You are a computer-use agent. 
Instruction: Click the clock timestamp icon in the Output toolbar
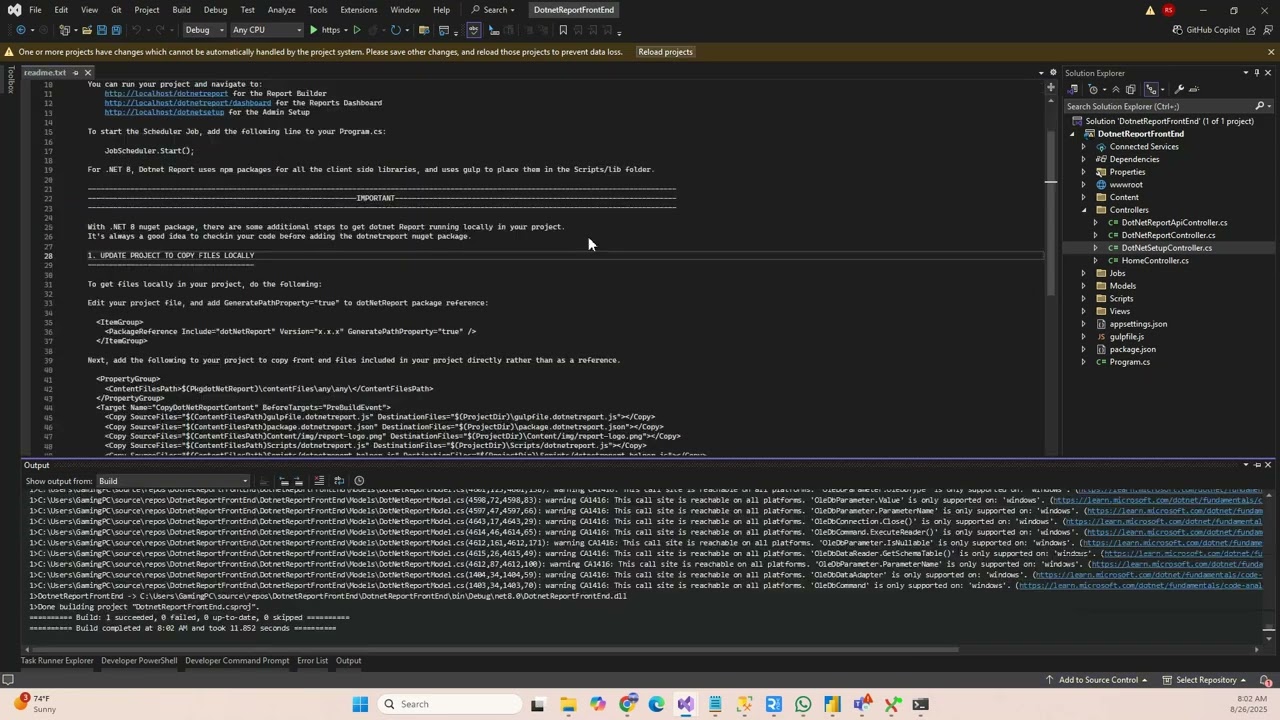point(359,481)
